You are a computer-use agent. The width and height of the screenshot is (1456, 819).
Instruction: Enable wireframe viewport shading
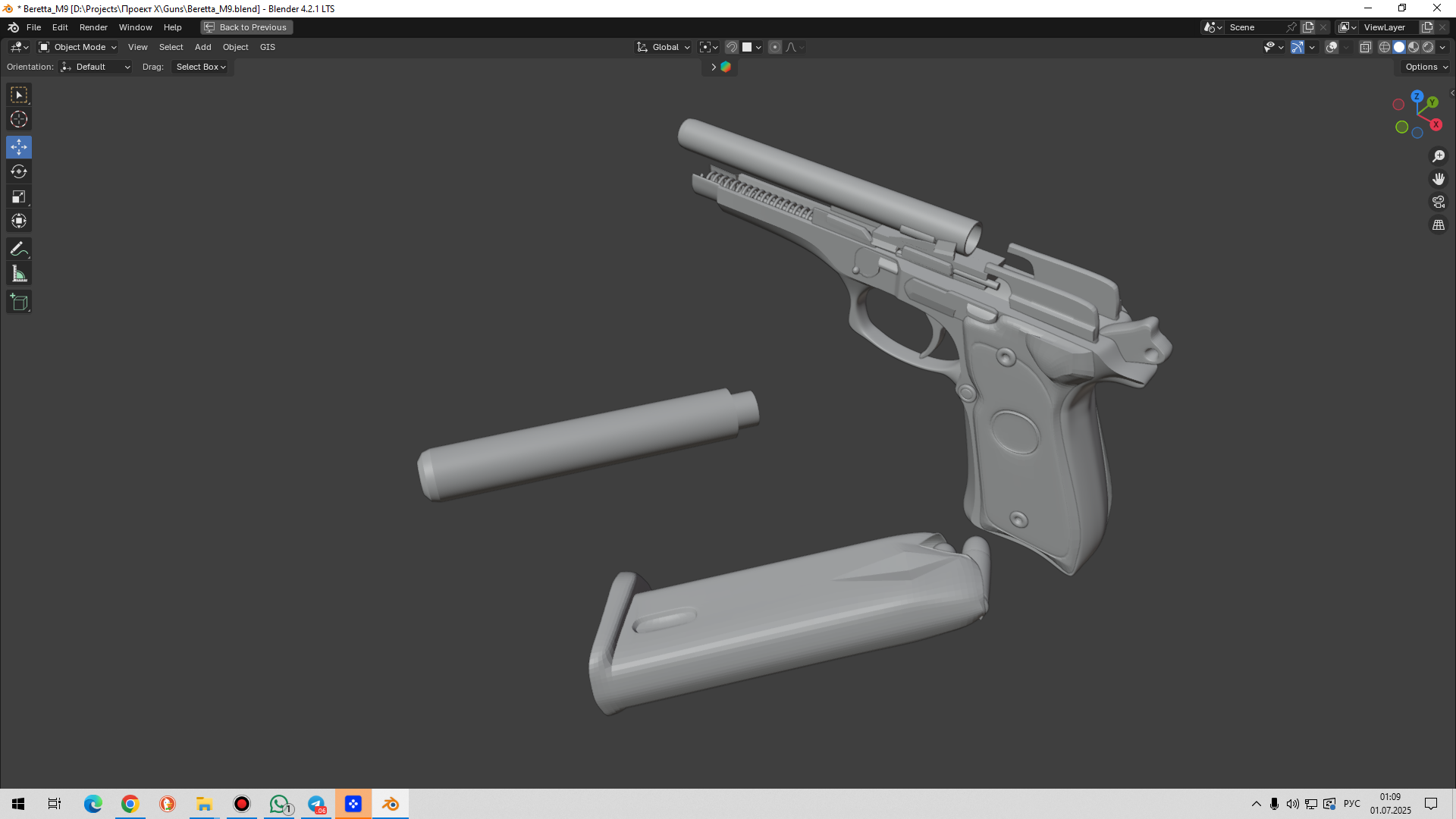(1384, 47)
